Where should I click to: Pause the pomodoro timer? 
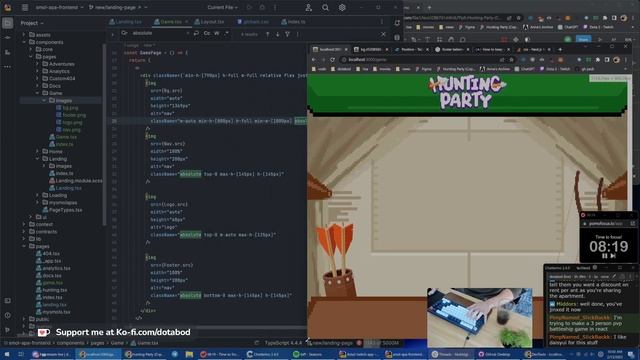pos(604,256)
